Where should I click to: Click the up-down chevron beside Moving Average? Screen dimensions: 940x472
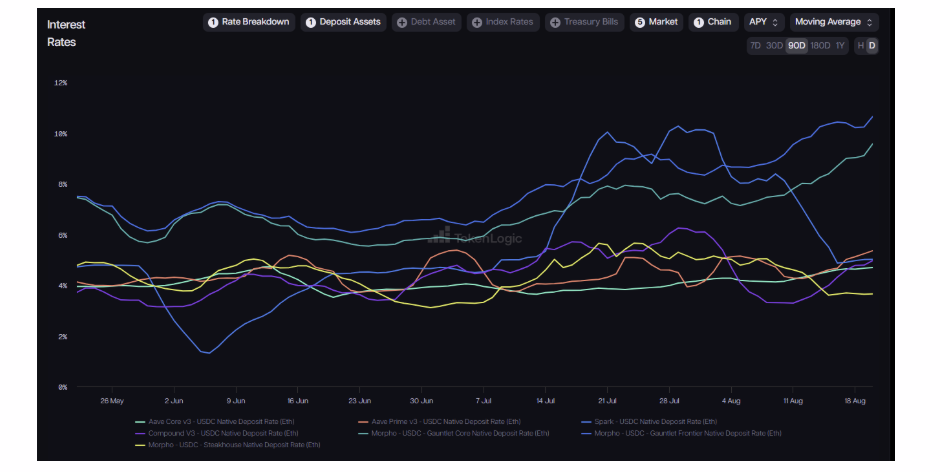point(869,23)
